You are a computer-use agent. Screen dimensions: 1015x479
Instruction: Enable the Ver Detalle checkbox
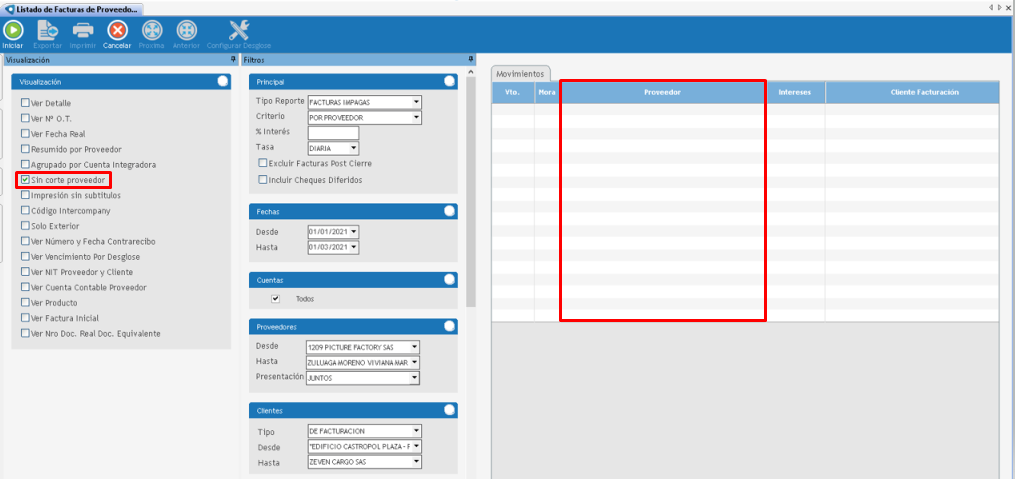[x=26, y=103]
